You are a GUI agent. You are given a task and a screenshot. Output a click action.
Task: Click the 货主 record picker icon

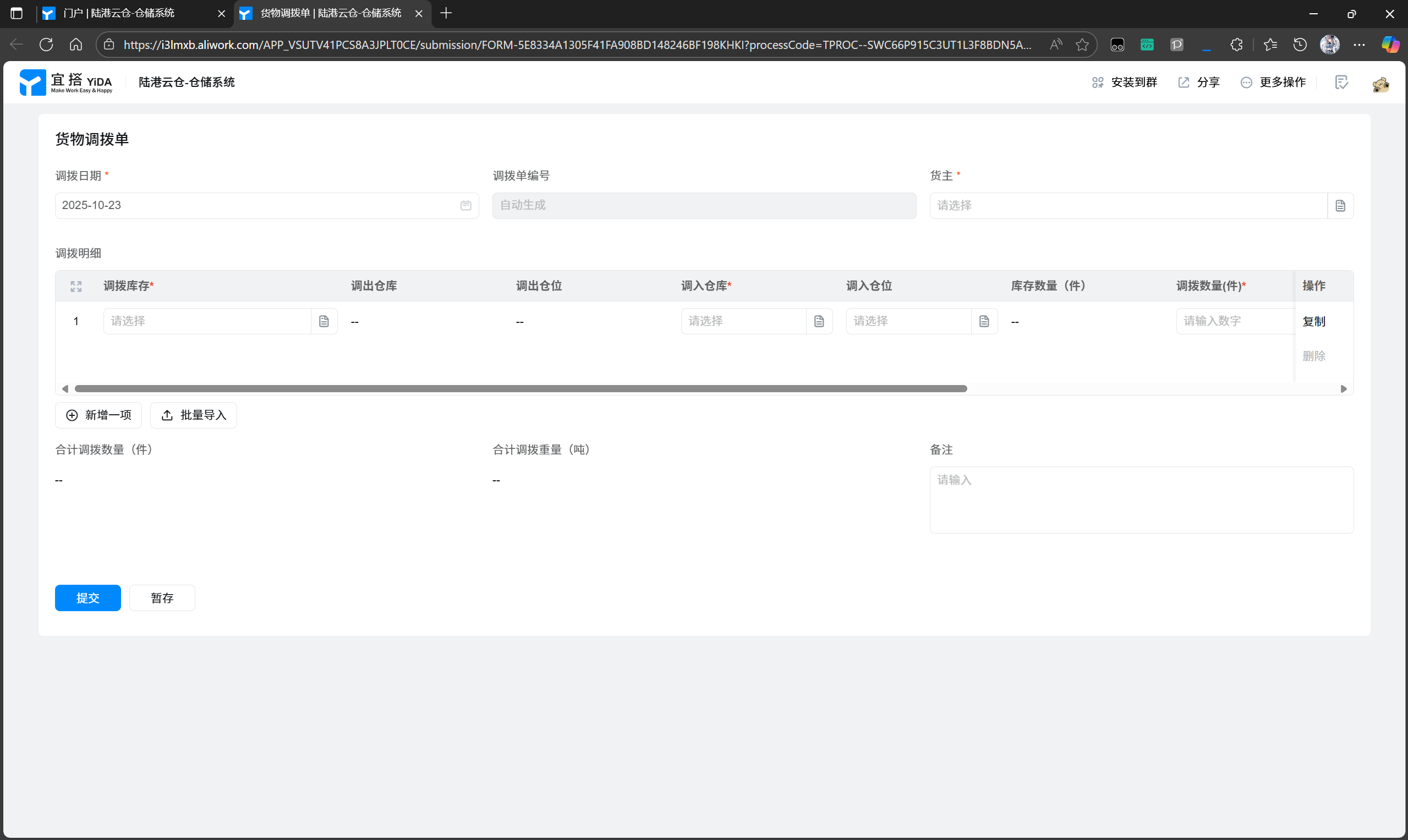[x=1340, y=206]
